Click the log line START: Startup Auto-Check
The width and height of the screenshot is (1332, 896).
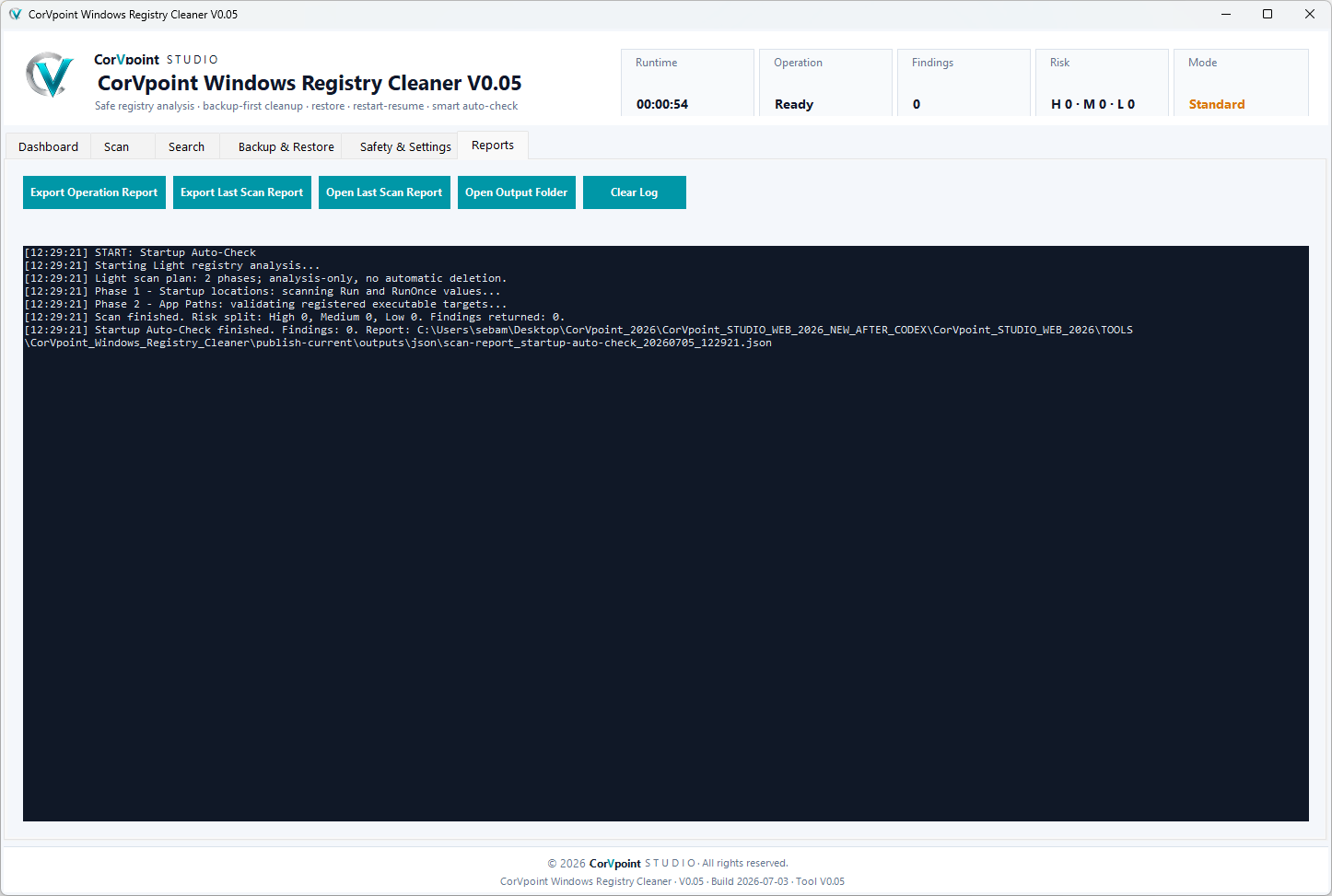(140, 252)
